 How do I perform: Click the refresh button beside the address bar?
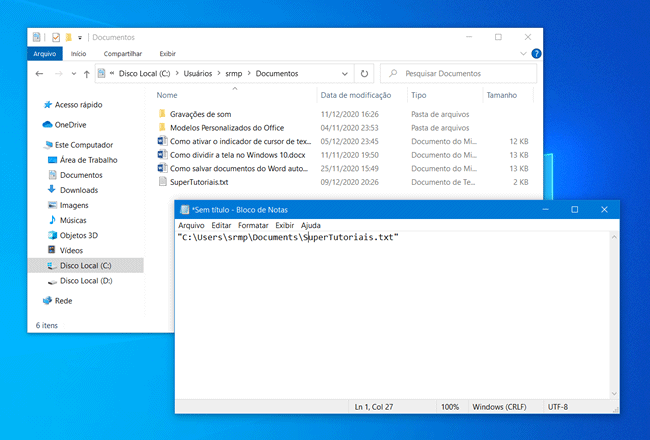364,74
